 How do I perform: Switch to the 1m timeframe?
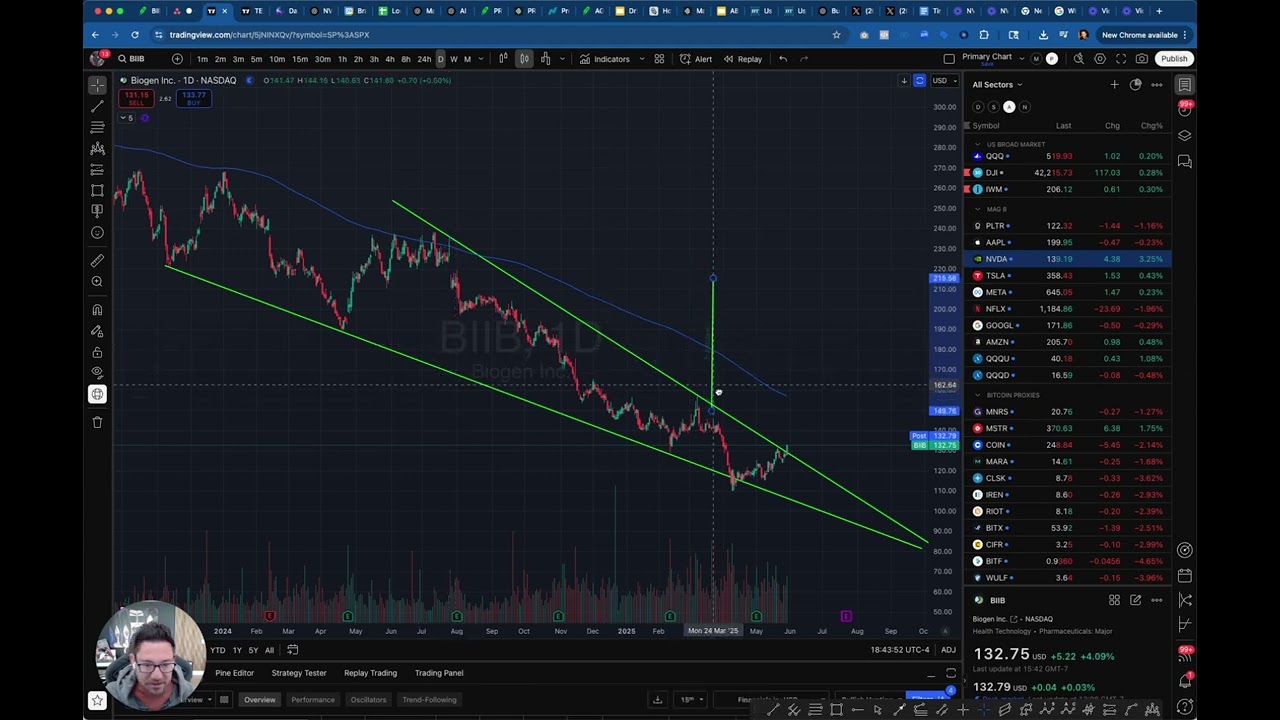click(203, 59)
